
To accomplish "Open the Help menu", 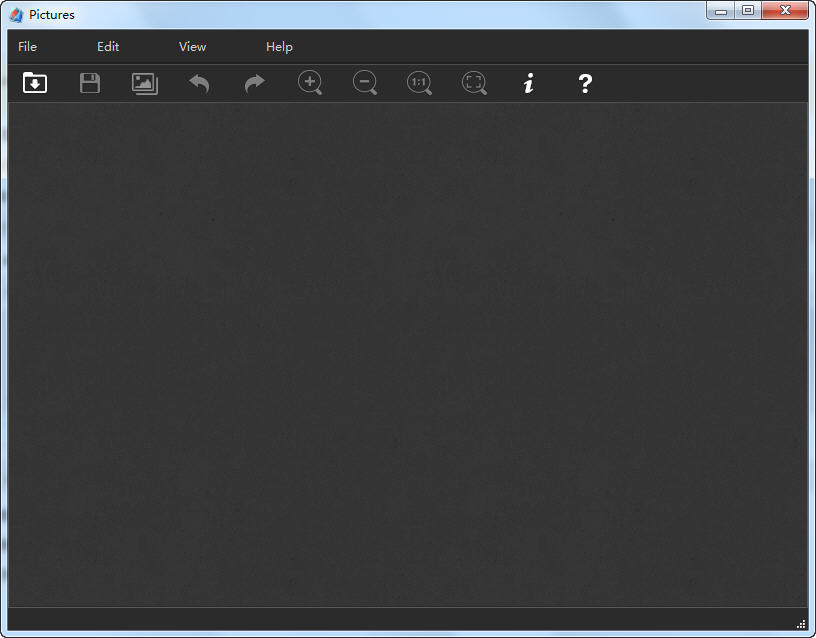I will tap(279, 47).
